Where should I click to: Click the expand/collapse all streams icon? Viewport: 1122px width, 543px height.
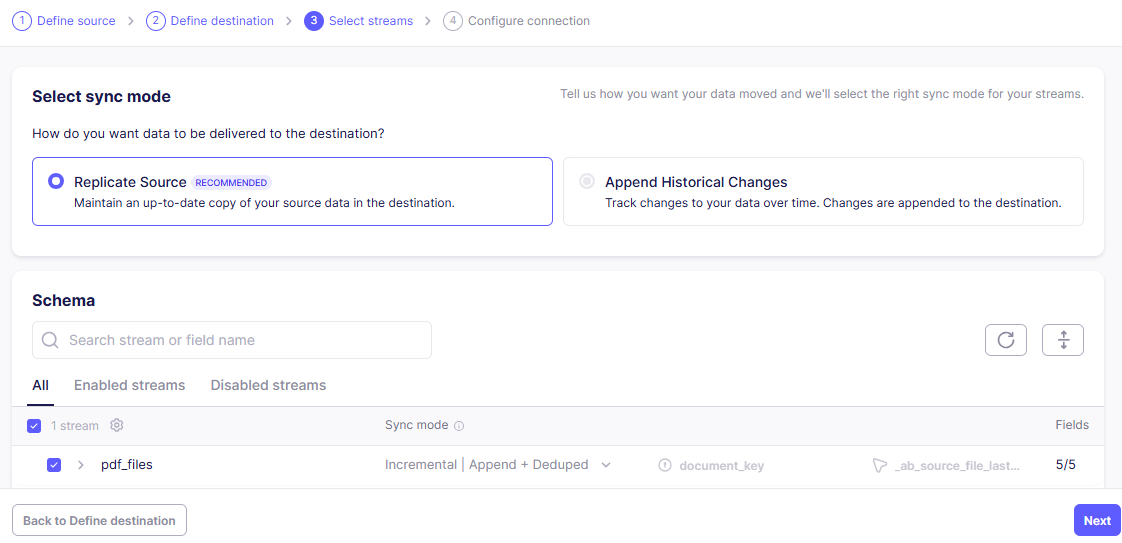1063,340
